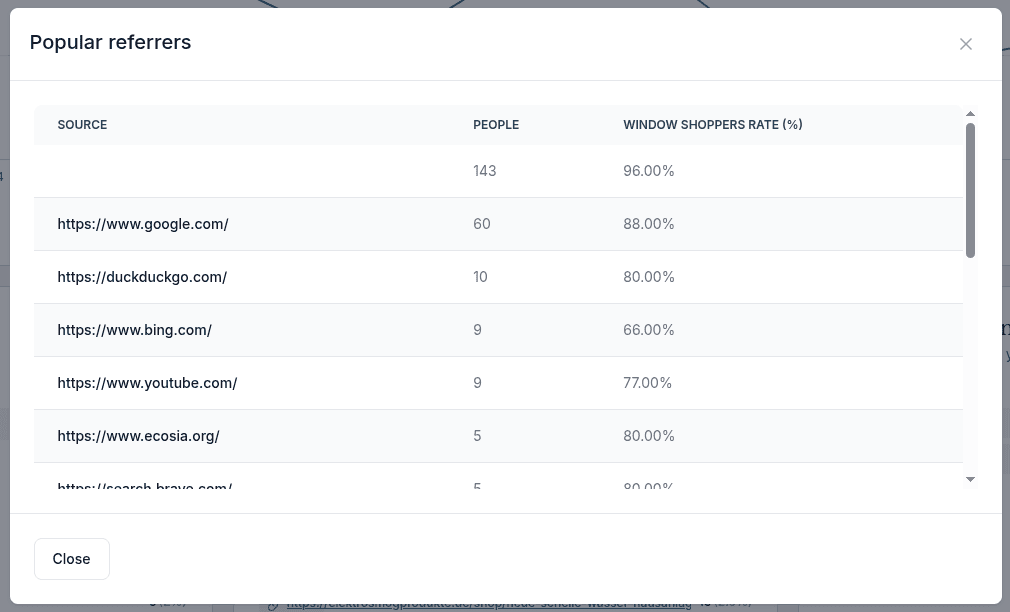Click the Close button

tap(71, 559)
